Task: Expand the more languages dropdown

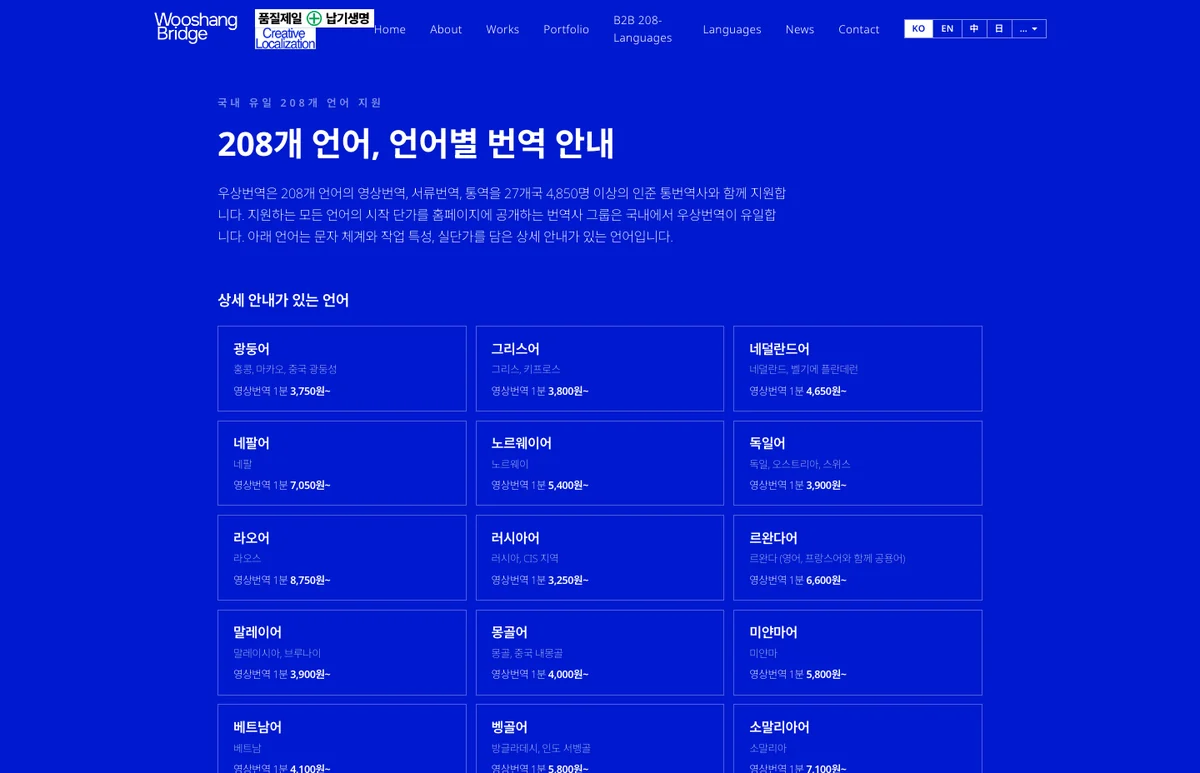Action: (x=1029, y=29)
